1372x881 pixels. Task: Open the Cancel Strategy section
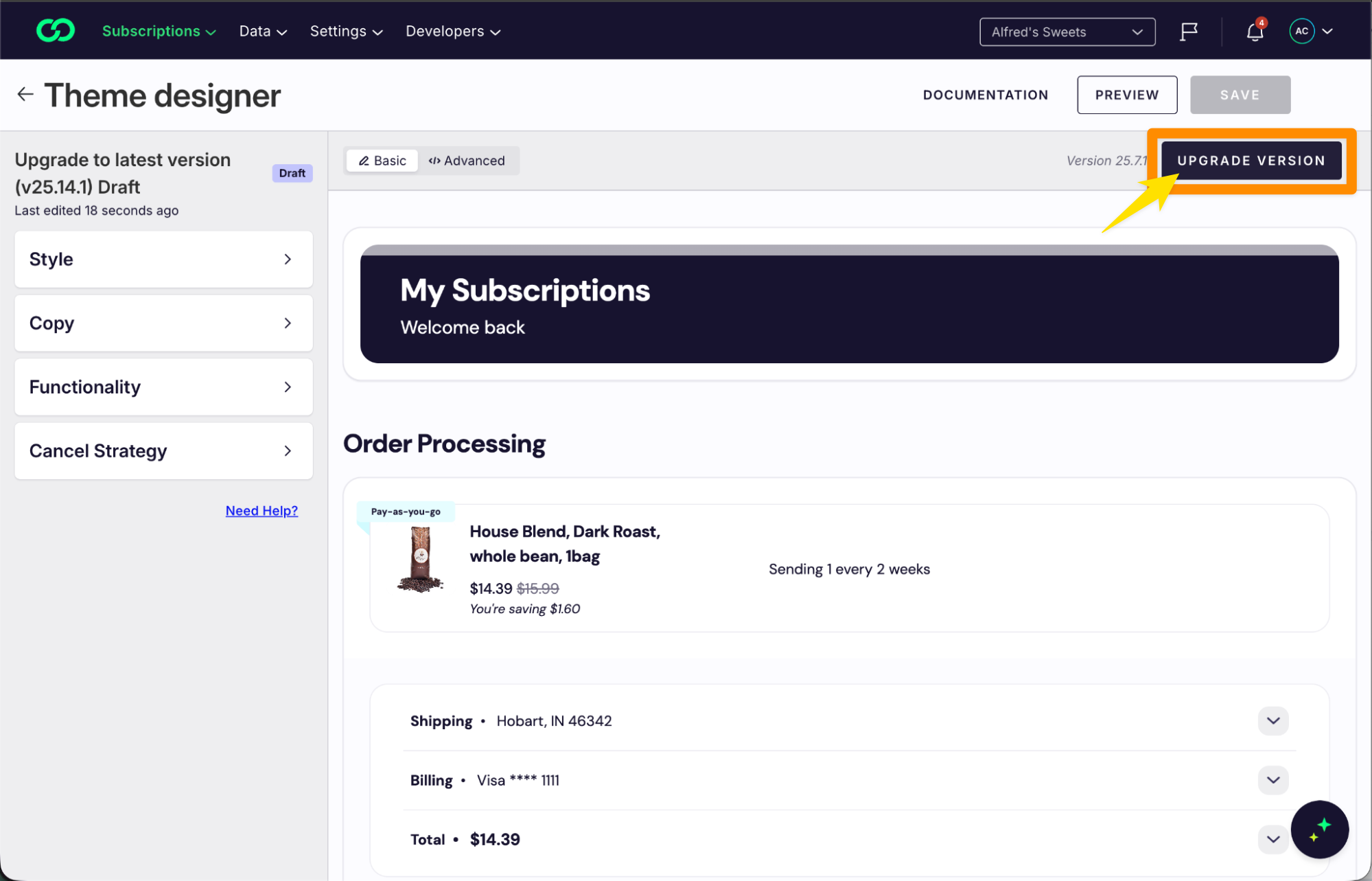(163, 451)
